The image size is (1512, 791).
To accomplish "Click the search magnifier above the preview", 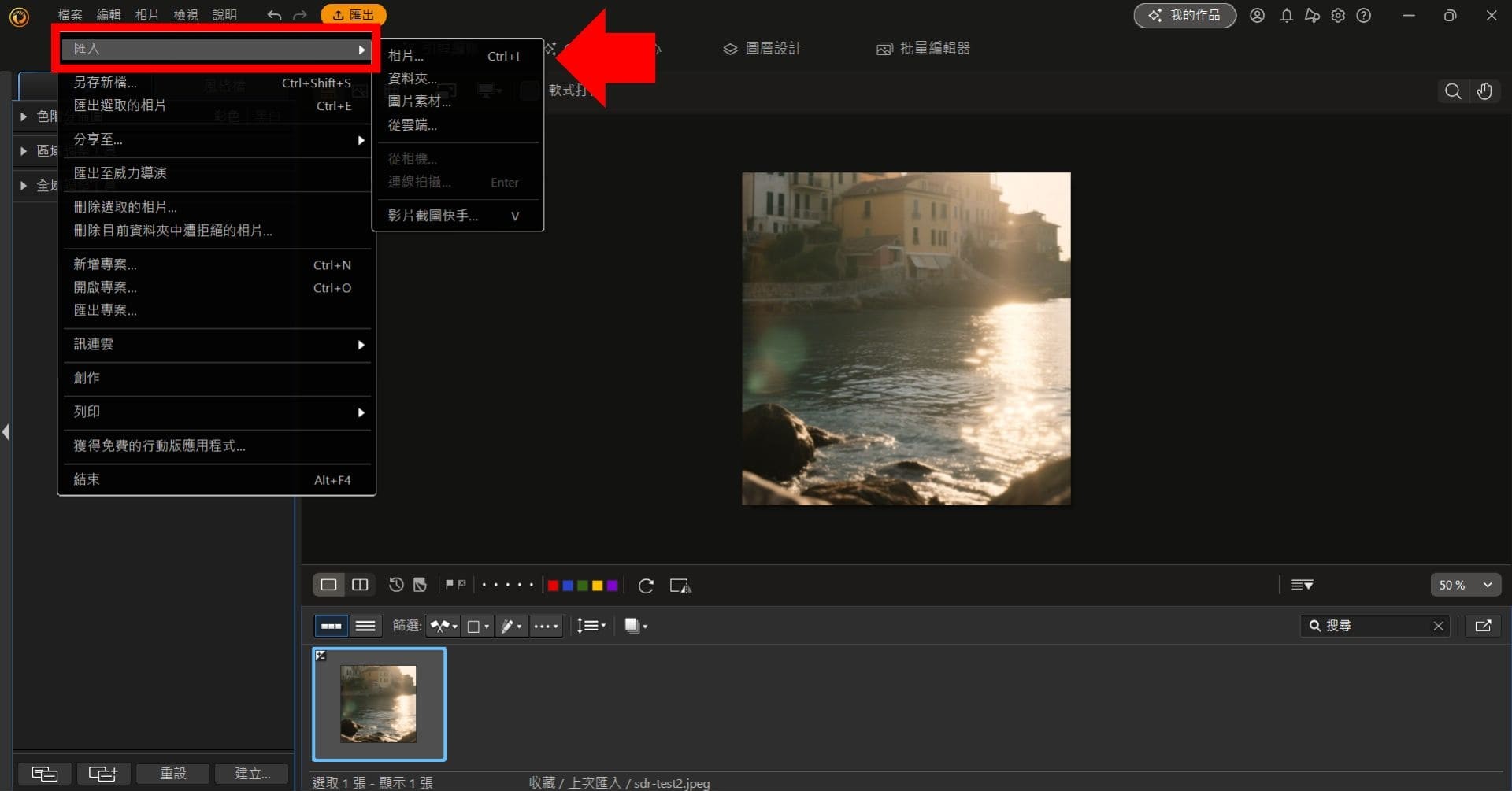I will [x=1452, y=91].
